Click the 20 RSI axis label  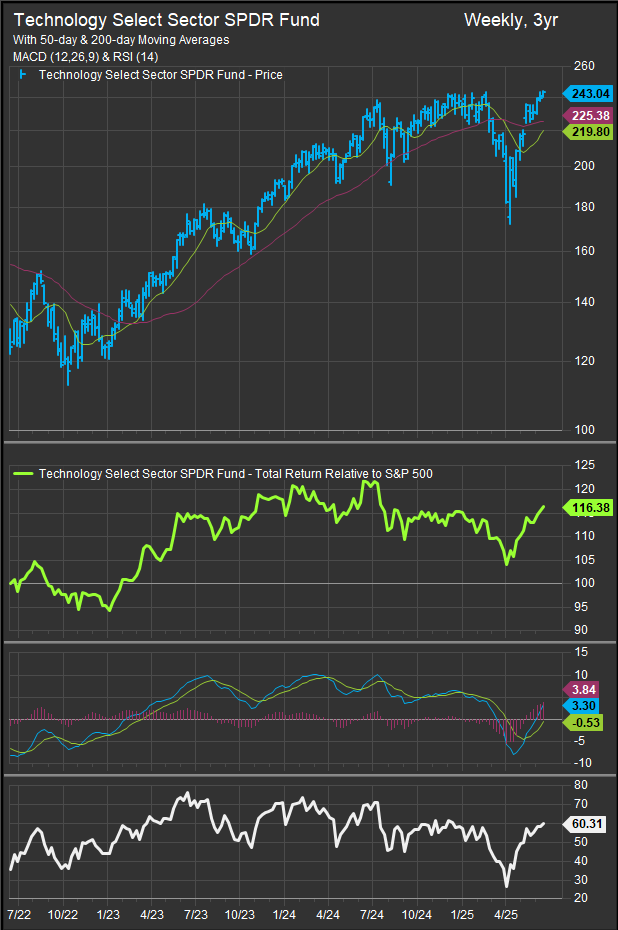click(x=581, y=898)
